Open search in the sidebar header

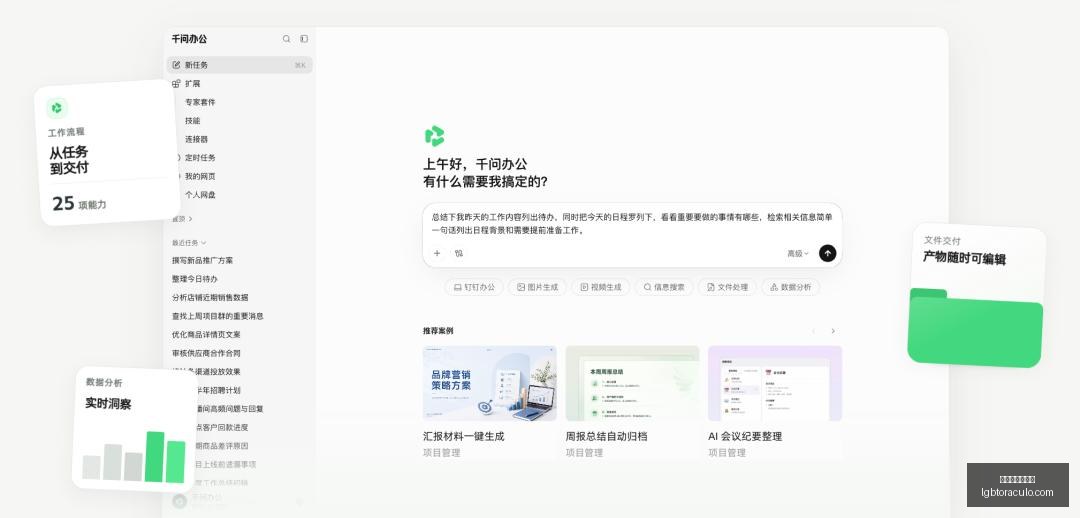tap(287, 39)
